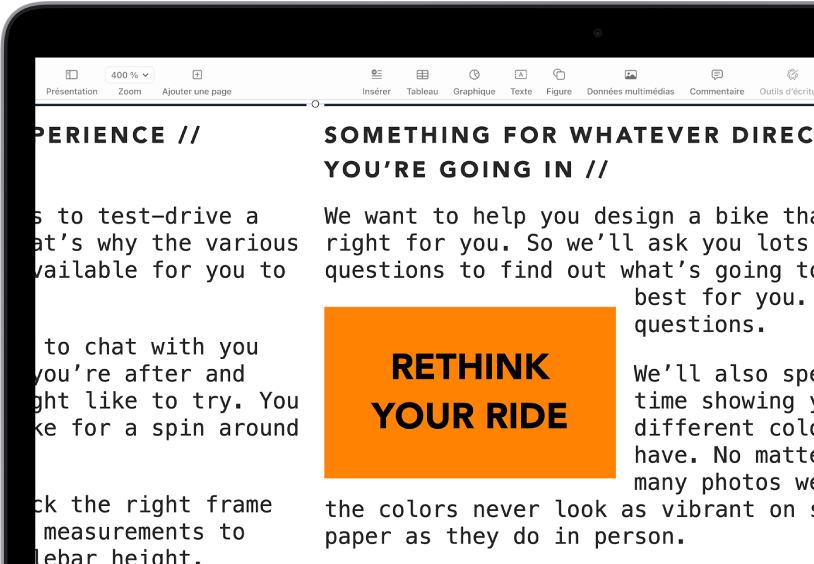Click the circular handle on the ruler line
This screenshot has height=564, width=814.
[x=316, y=104]
